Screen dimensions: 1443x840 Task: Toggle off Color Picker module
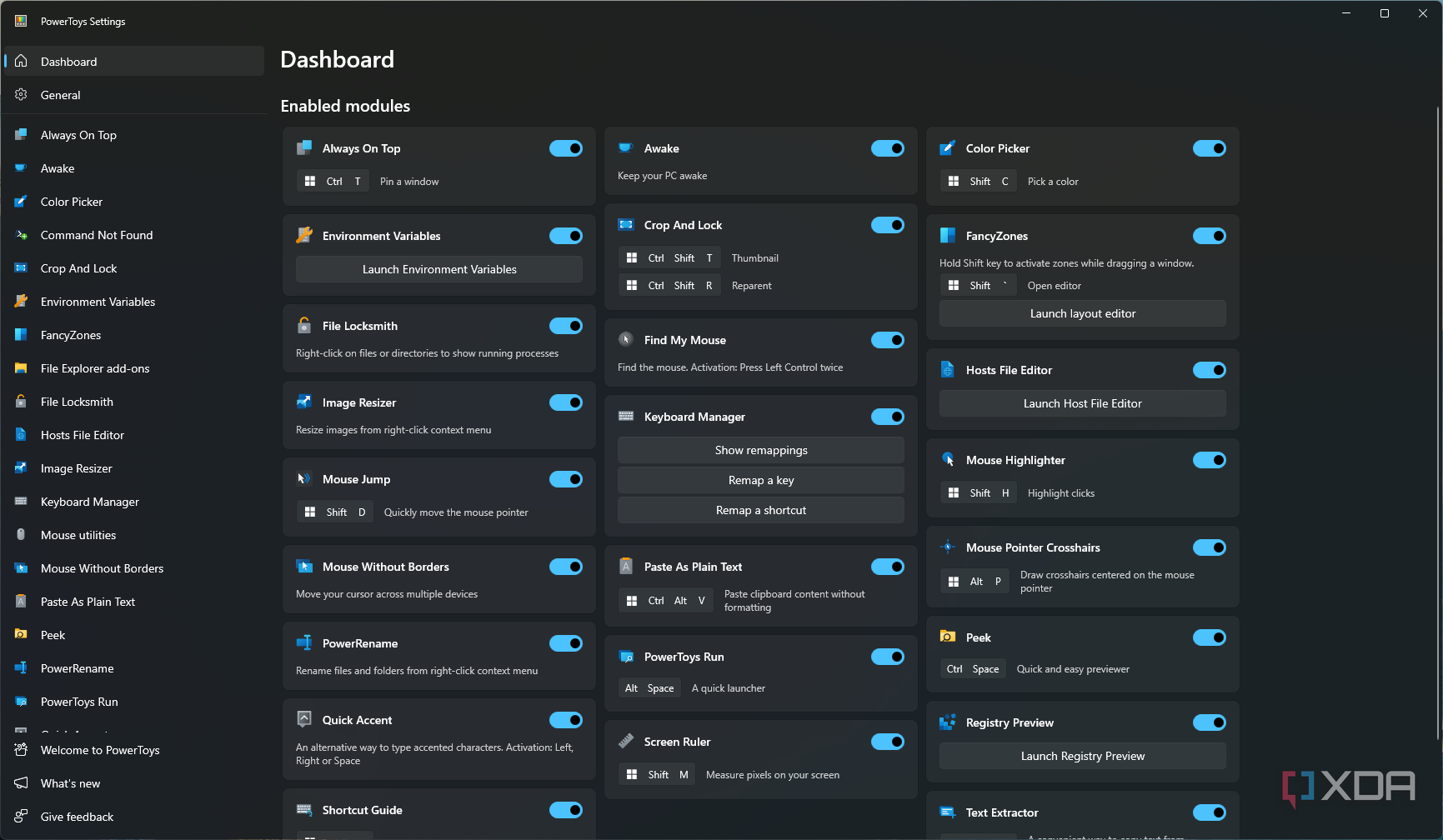(1210, 148)
